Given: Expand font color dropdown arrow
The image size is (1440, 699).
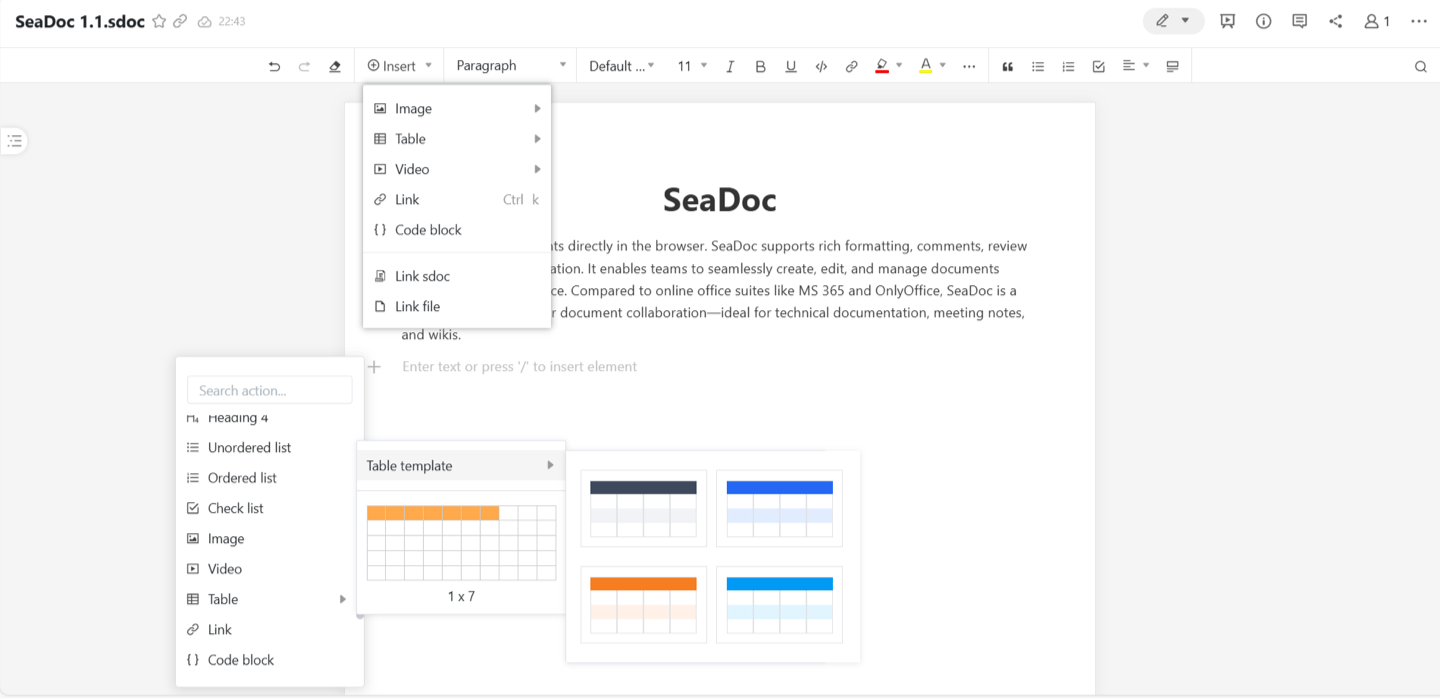Looking at the screenshot, I should pos(943,66).
